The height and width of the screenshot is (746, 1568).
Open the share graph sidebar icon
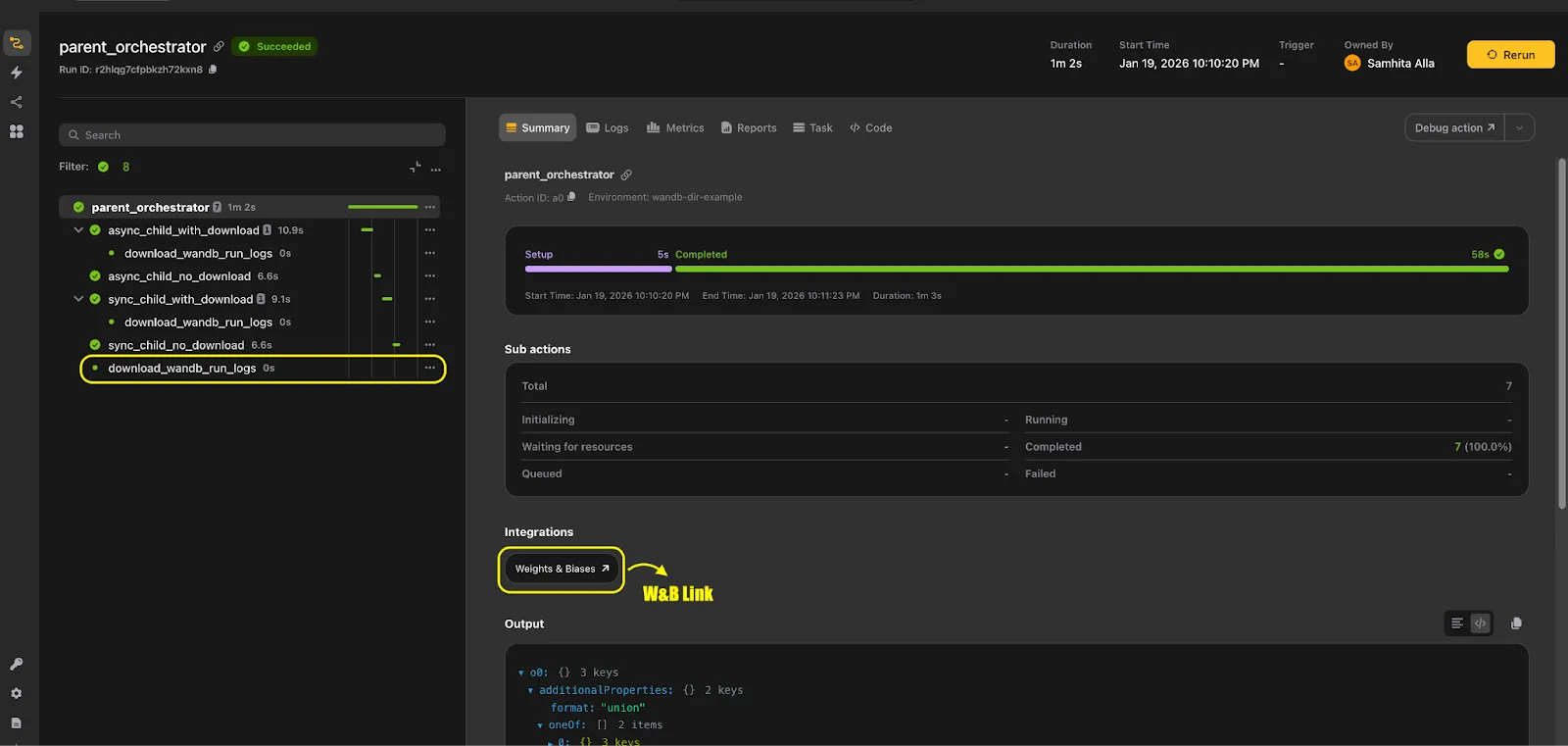(x=17, y=102)
